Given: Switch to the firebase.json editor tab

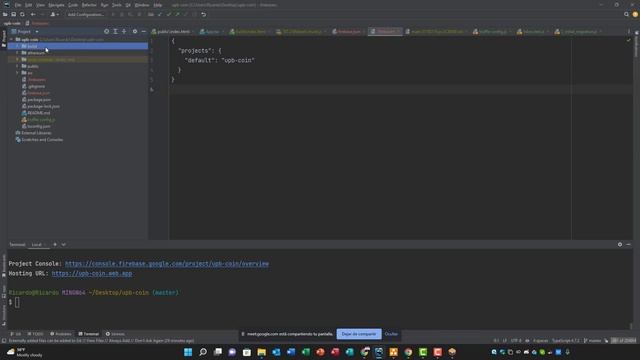Looking at the screenshot, I should (x=348, y=31).
